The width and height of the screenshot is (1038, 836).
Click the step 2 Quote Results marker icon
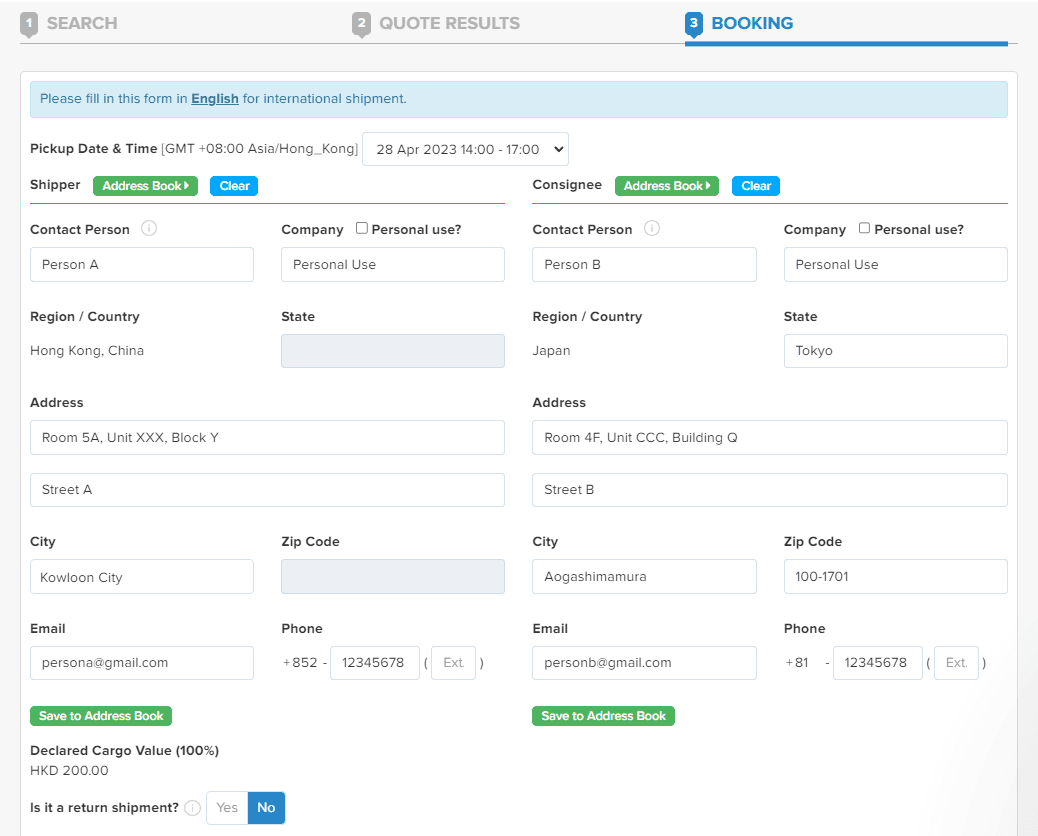362,24
